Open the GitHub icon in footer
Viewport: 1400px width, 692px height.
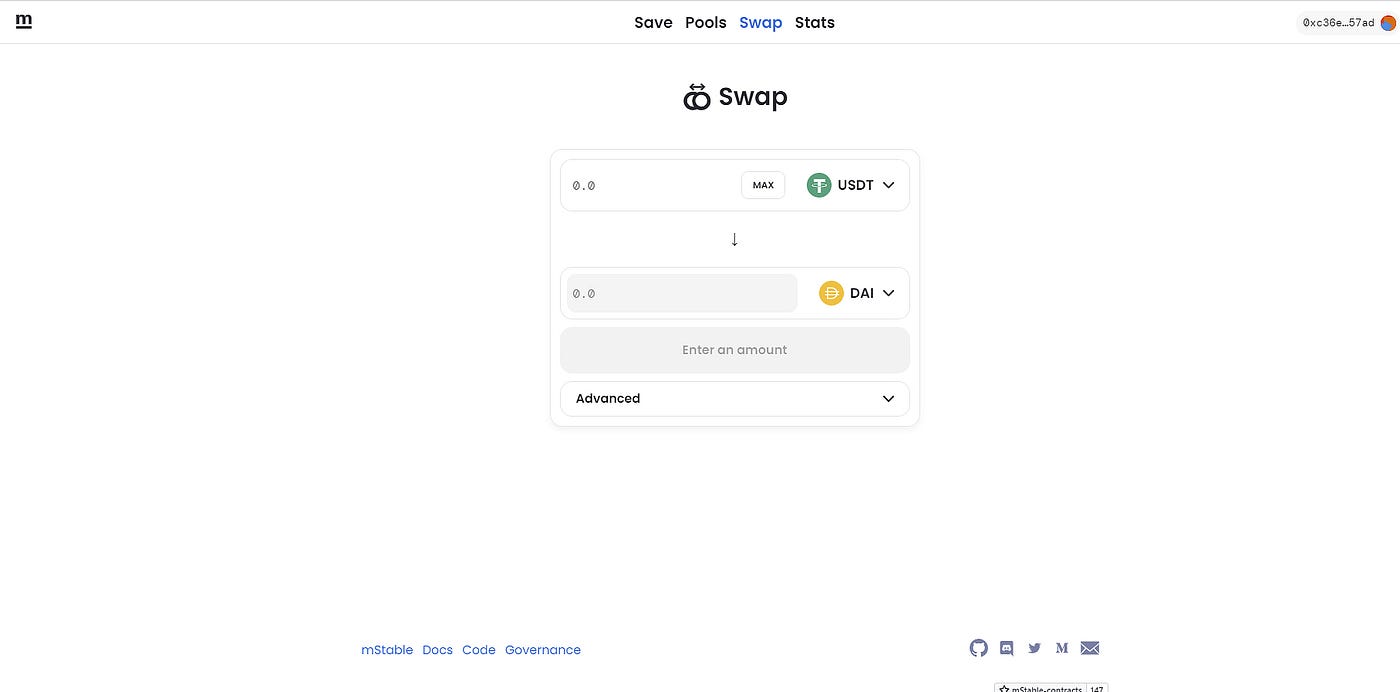979,648
